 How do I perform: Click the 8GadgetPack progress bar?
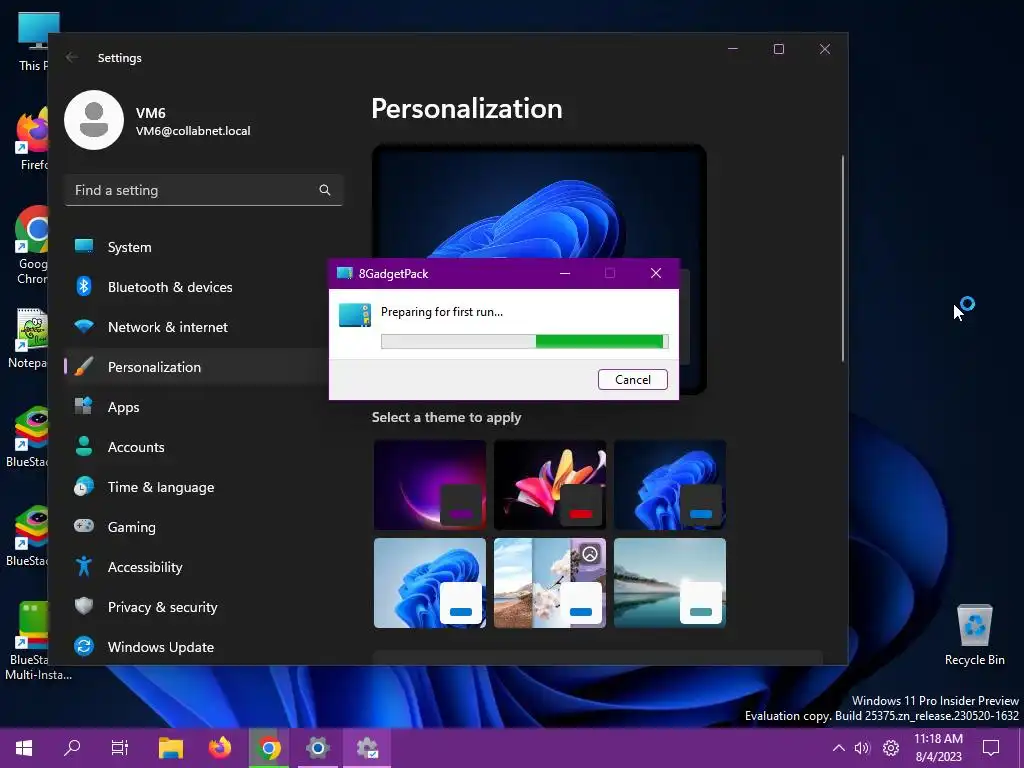tap(524, 341)
